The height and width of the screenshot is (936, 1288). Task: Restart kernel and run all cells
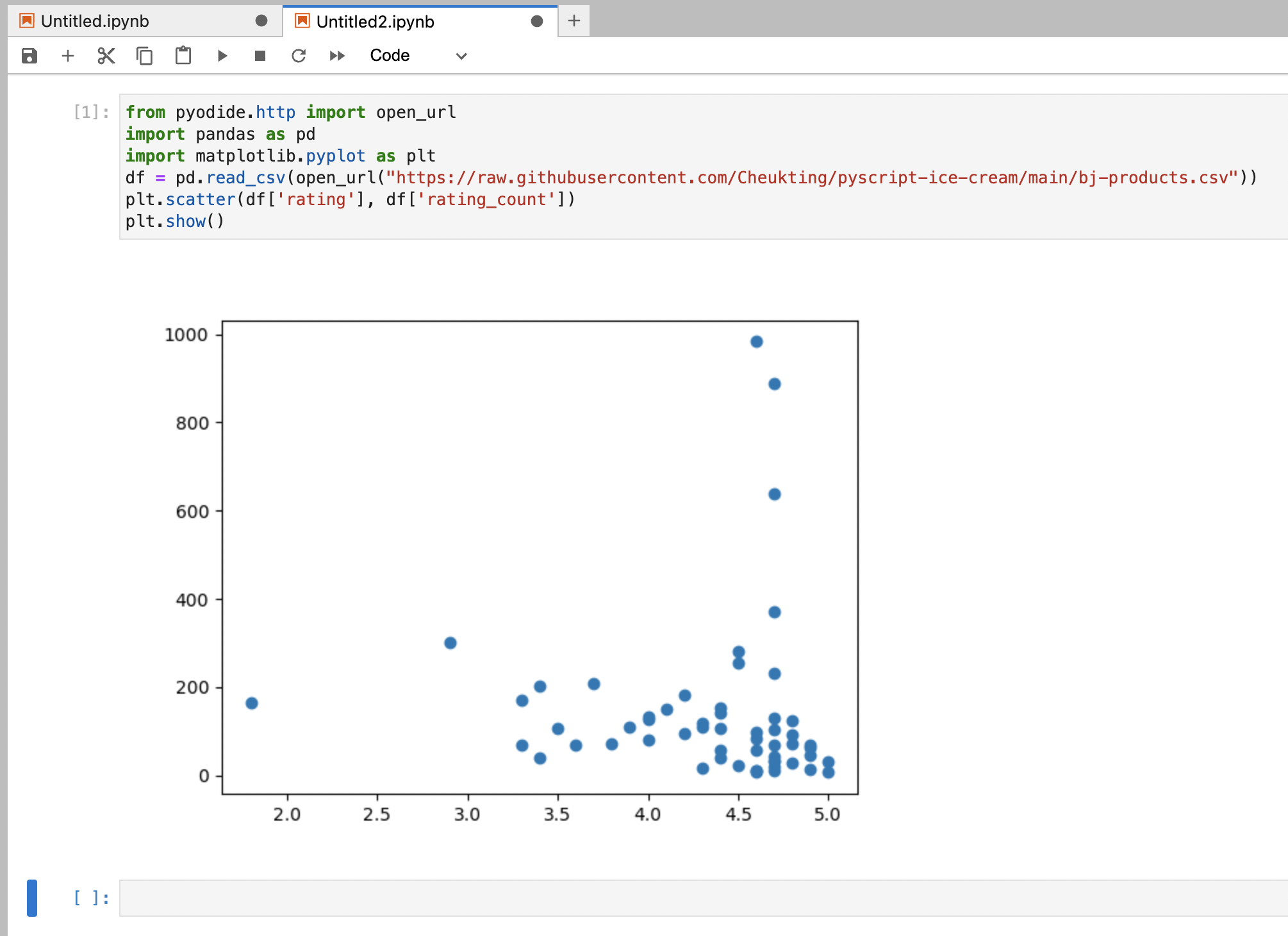pyautogui.click(x=337, y=56)
